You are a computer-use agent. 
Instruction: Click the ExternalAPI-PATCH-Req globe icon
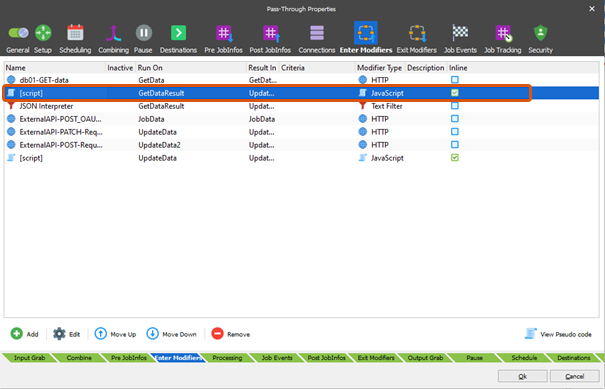(x=11, y=132)
